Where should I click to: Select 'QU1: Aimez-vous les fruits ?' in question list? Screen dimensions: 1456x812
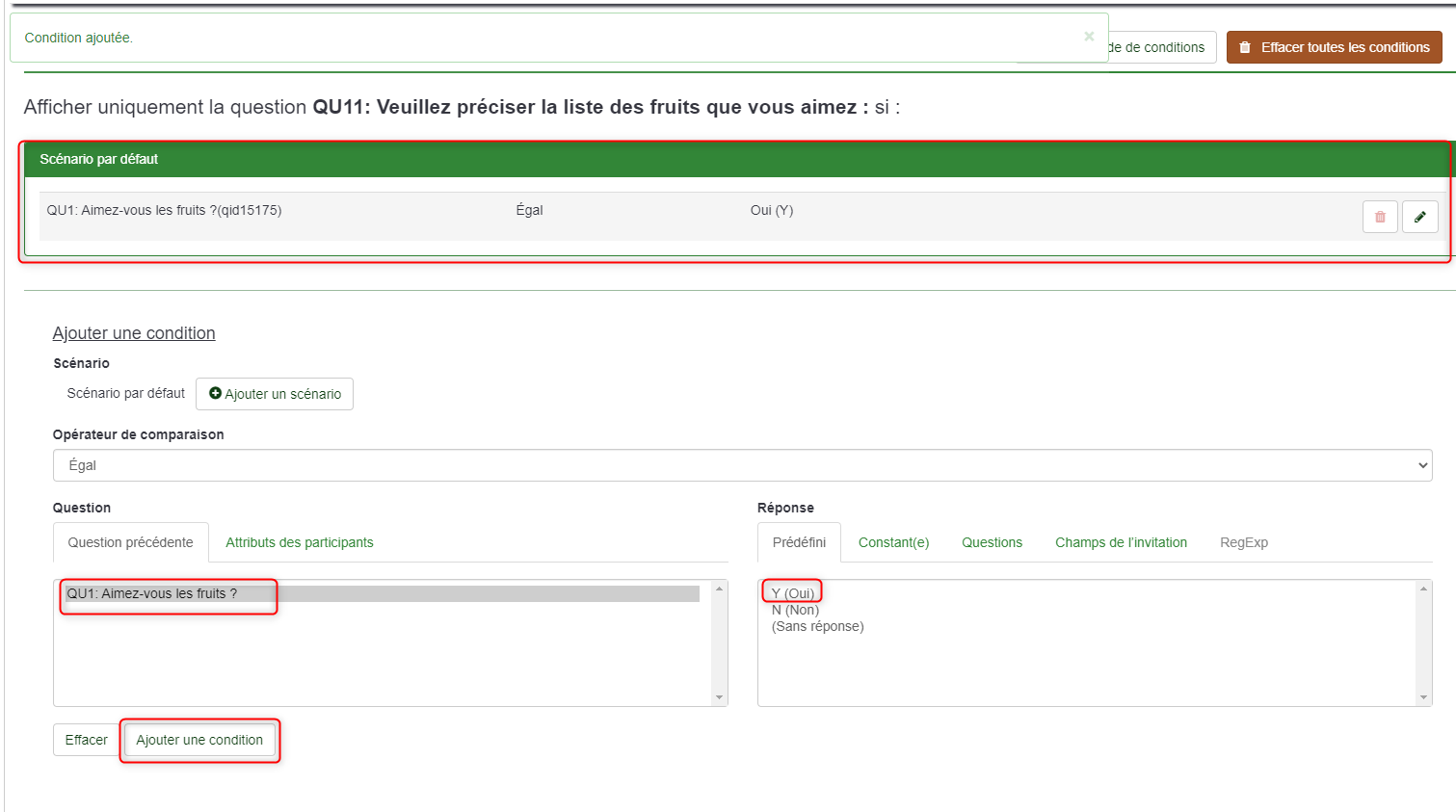tap(152, 593)
